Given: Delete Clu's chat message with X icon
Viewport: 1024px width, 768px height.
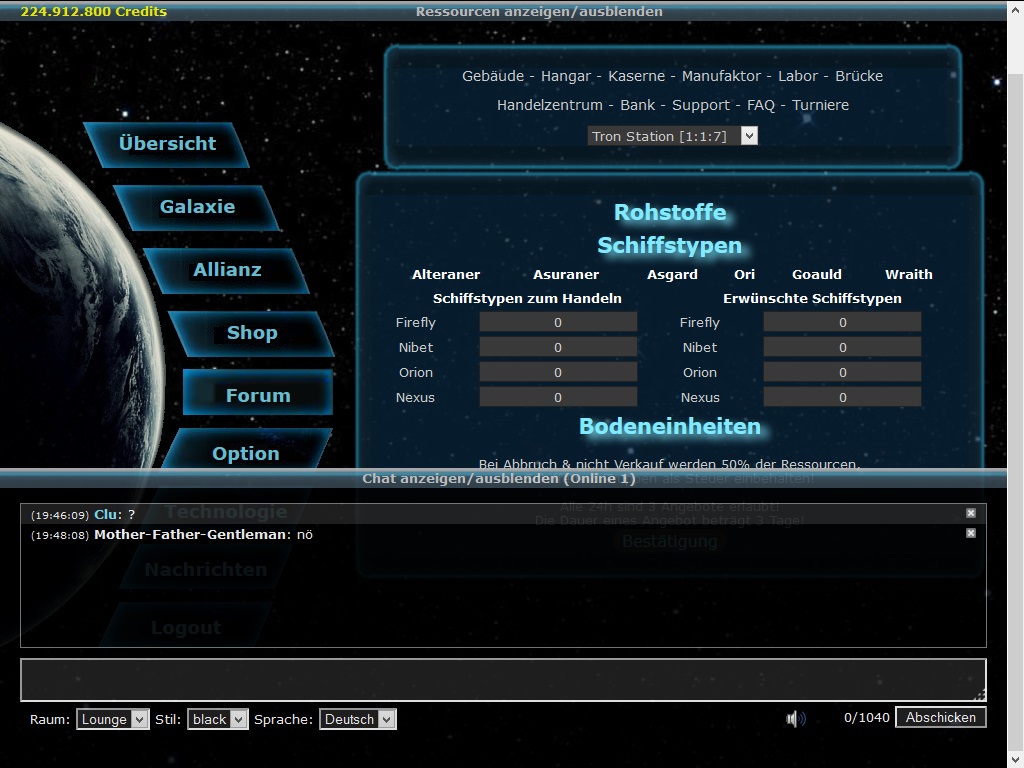Looking at the screenshot, I should click(970, 513).
